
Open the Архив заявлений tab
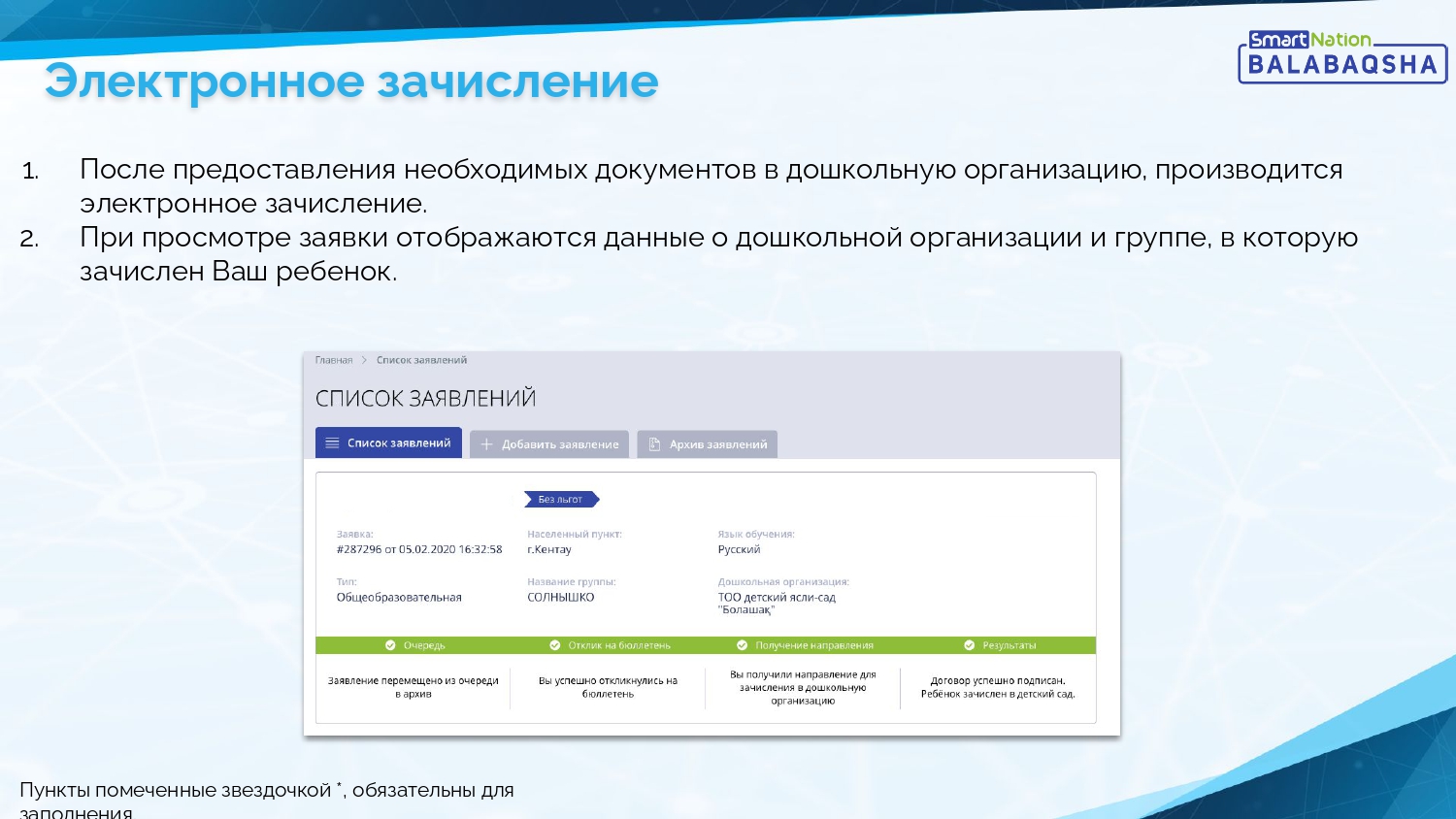[x=708, y=444]
